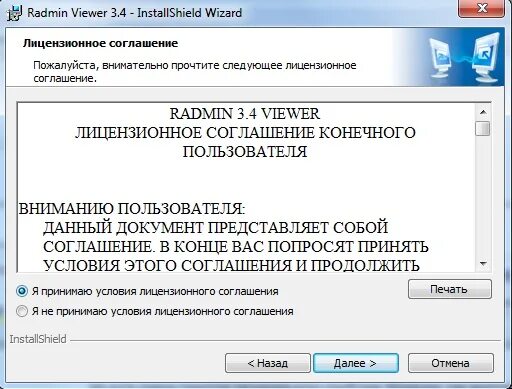Click 'Radmin Viewer 3.4 - InstallShield Wizard' title

click(x=134, y=13)
